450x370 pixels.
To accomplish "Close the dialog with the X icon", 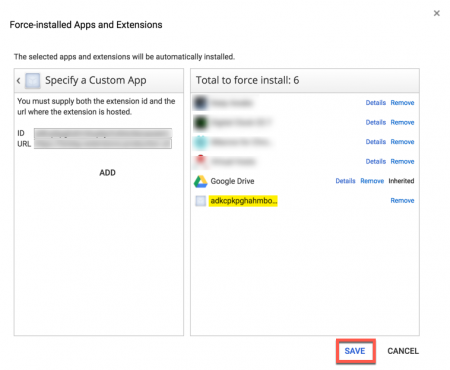I will click(437, 13).
